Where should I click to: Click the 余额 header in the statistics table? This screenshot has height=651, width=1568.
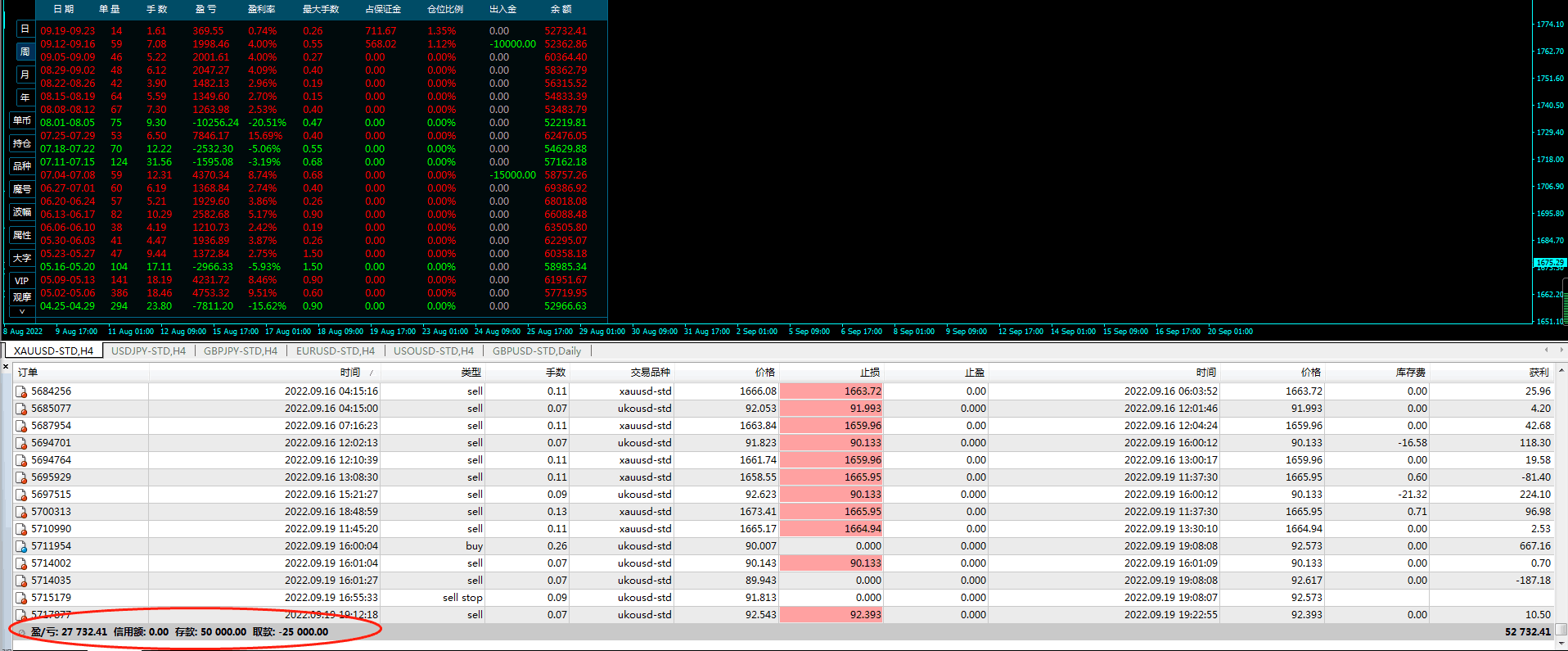coord(561,9)
